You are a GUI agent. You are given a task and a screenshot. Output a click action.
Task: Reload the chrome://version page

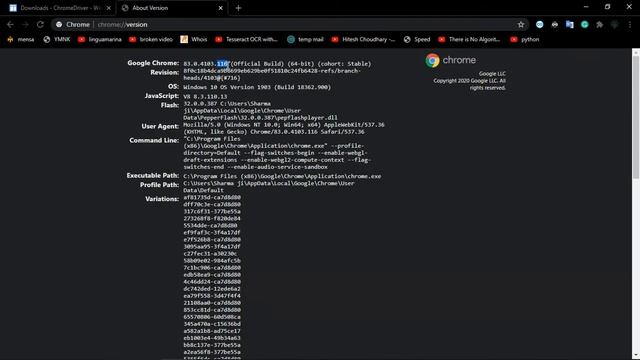coord(40,24)
